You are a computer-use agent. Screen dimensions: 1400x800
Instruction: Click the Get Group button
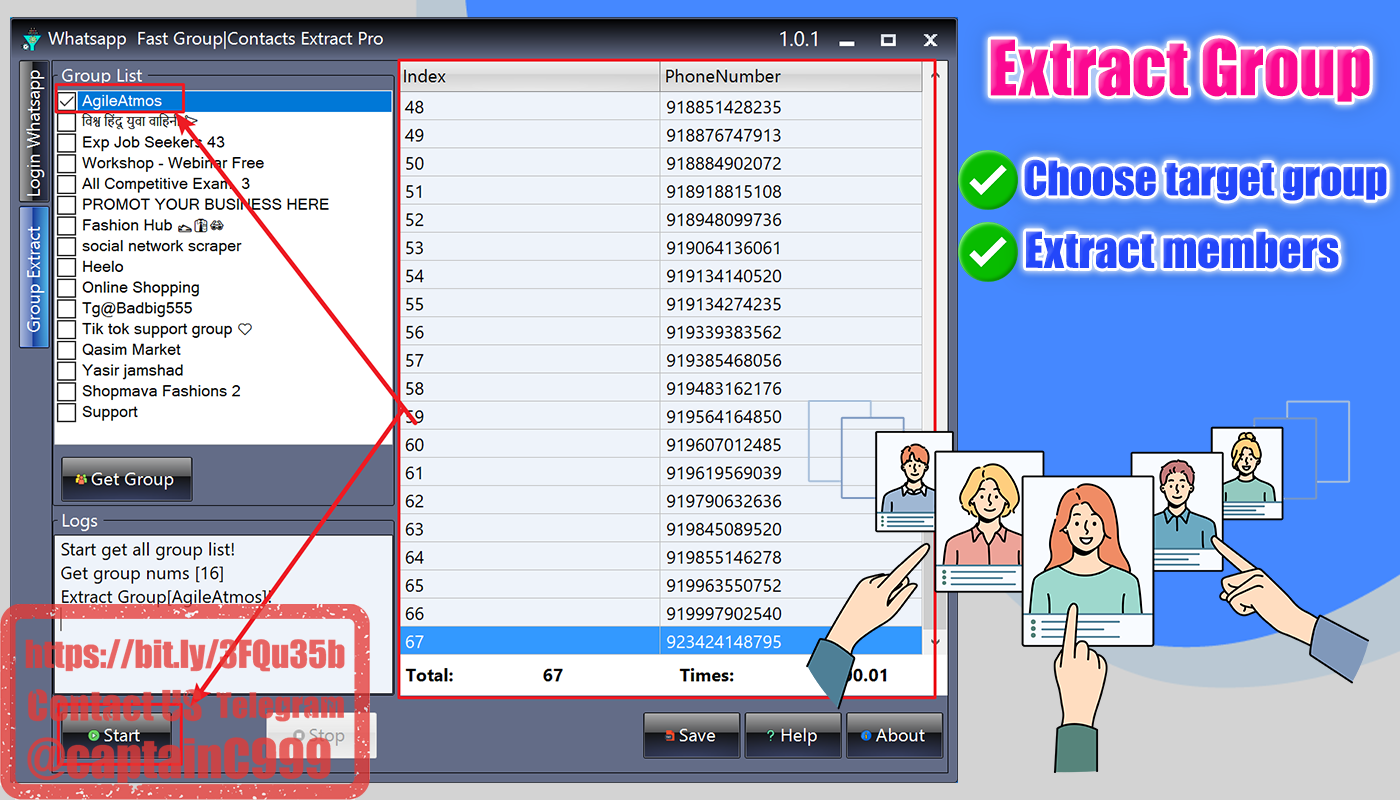coord(126,479)
